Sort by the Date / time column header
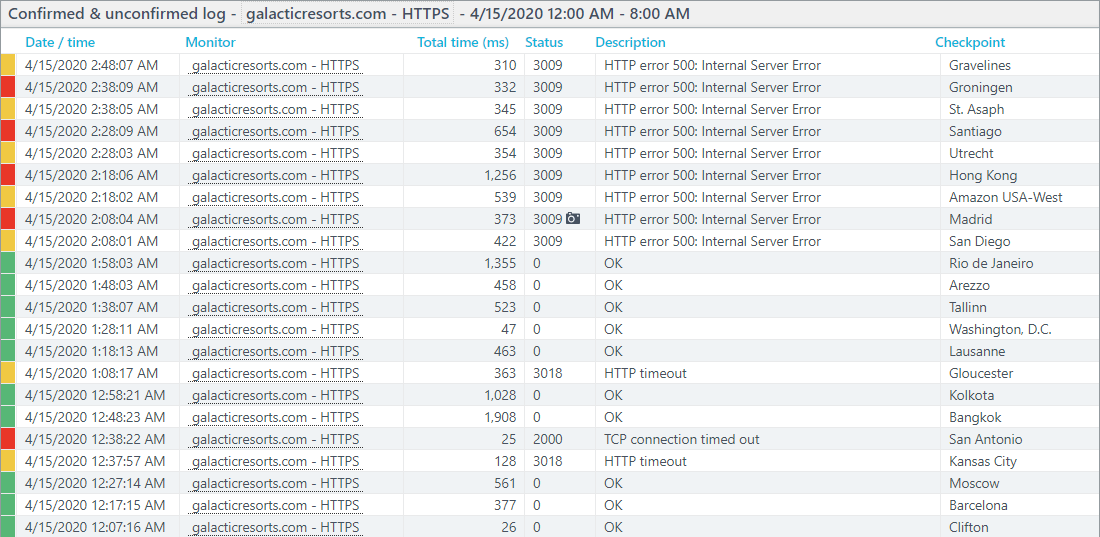Image resolution: width=1100 pixels, height=537 pixels. [x=60, y=42]
